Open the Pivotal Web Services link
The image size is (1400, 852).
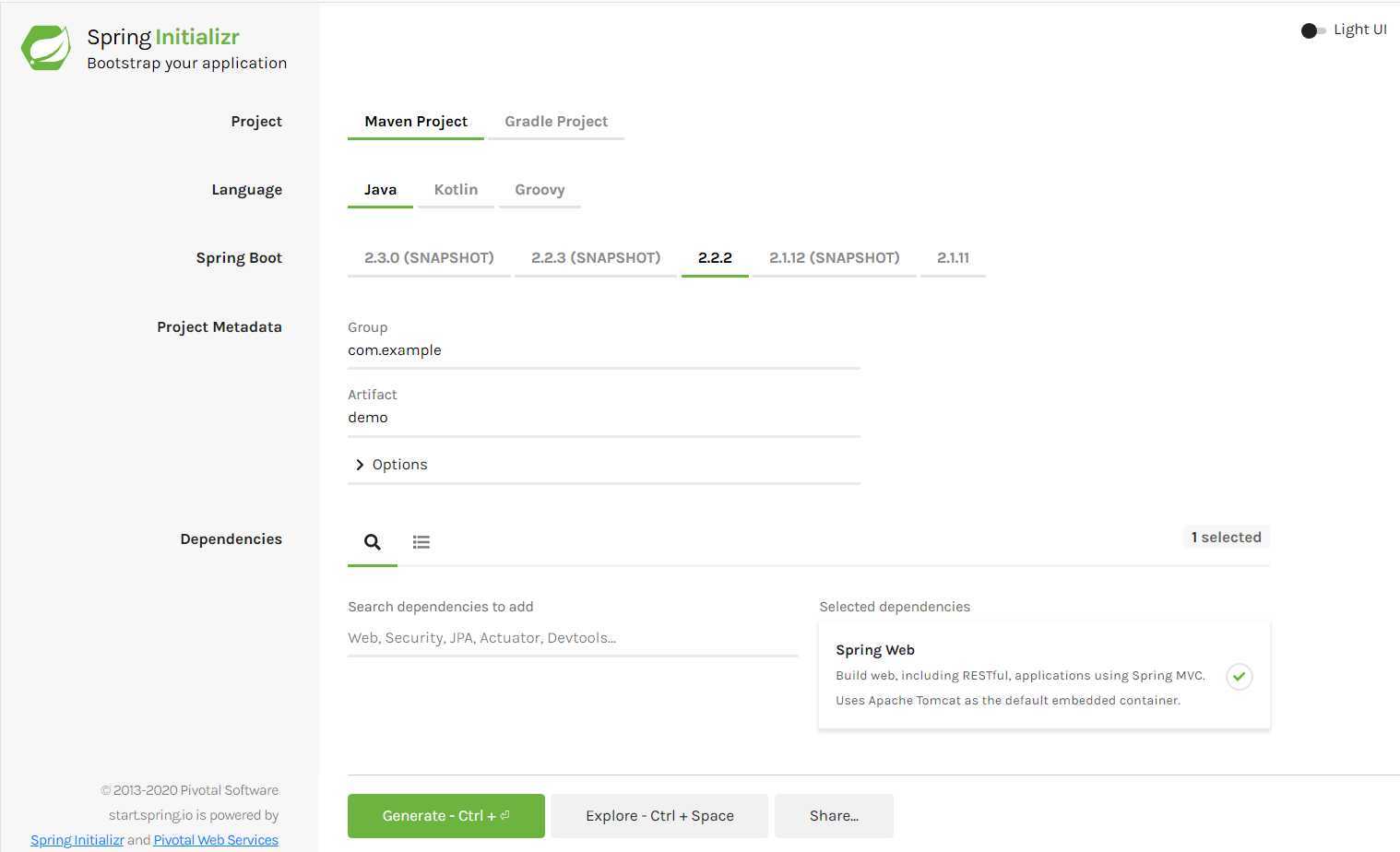tap(216, 840)
